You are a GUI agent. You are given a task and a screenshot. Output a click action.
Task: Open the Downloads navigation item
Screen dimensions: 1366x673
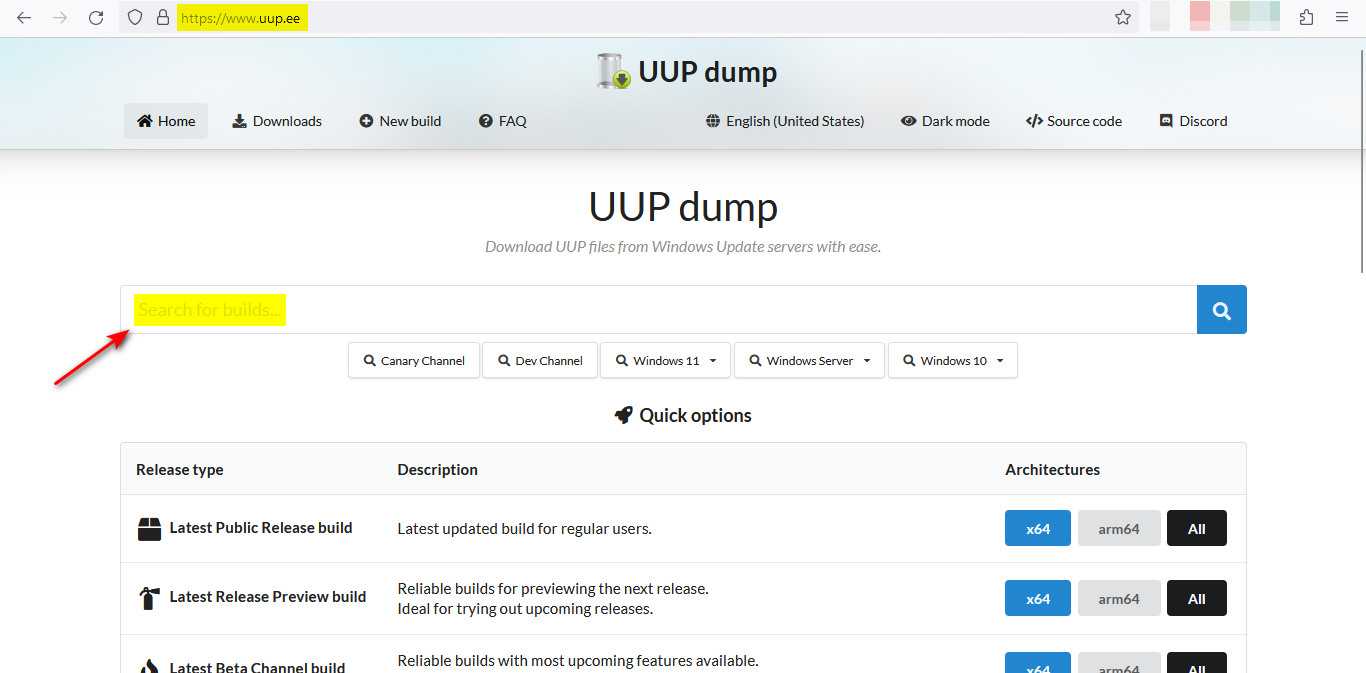pyautogui.click(x=277, y=121)
